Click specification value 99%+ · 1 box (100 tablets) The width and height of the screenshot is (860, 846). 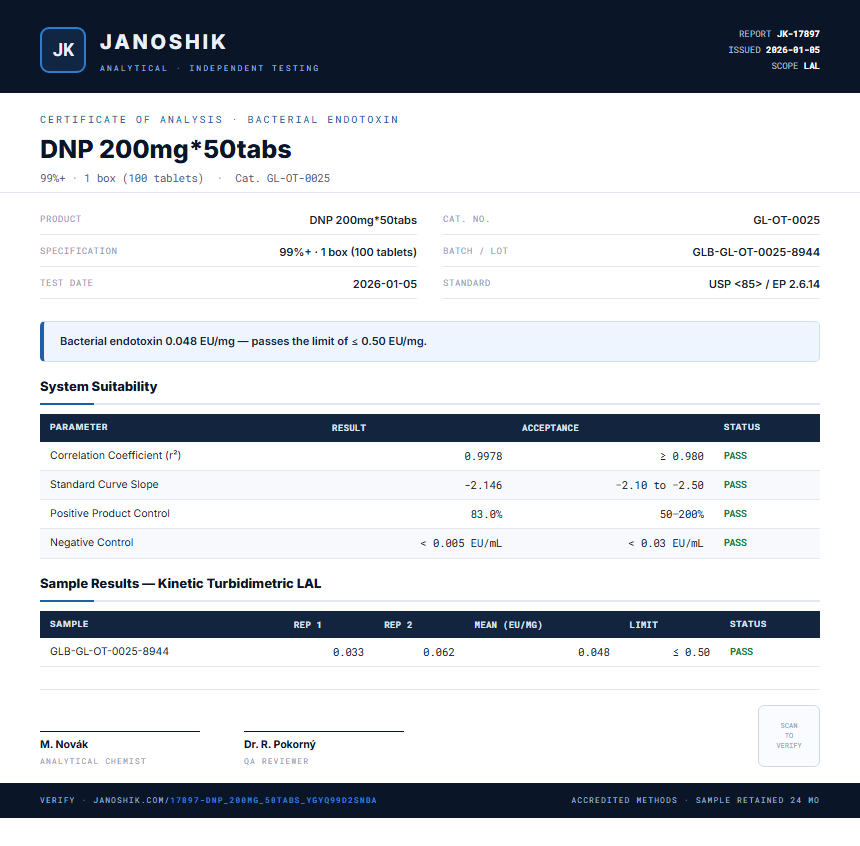[x=348, y=252]
